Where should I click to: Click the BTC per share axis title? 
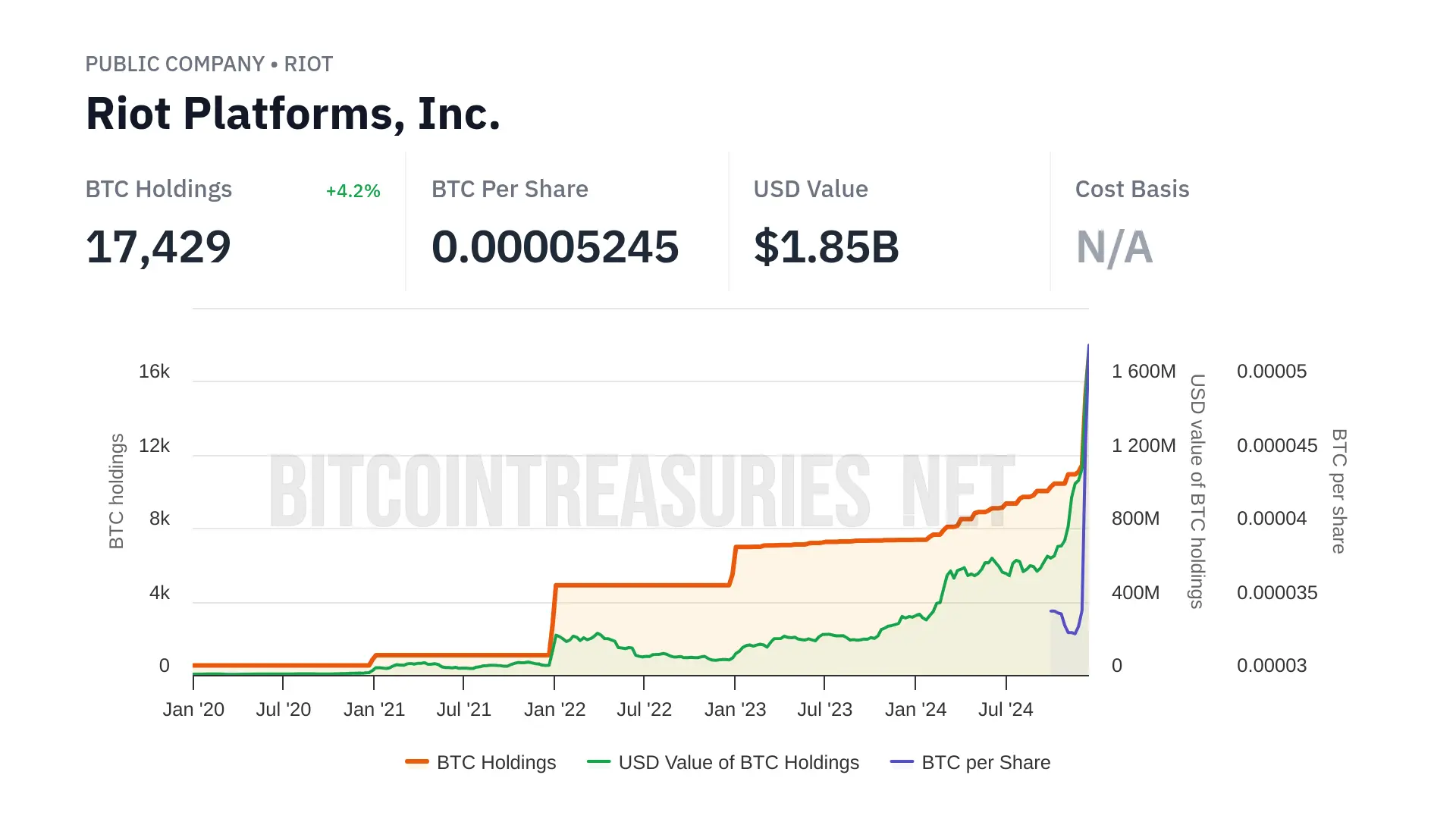pyautogui.click(x=1339, y=491)
